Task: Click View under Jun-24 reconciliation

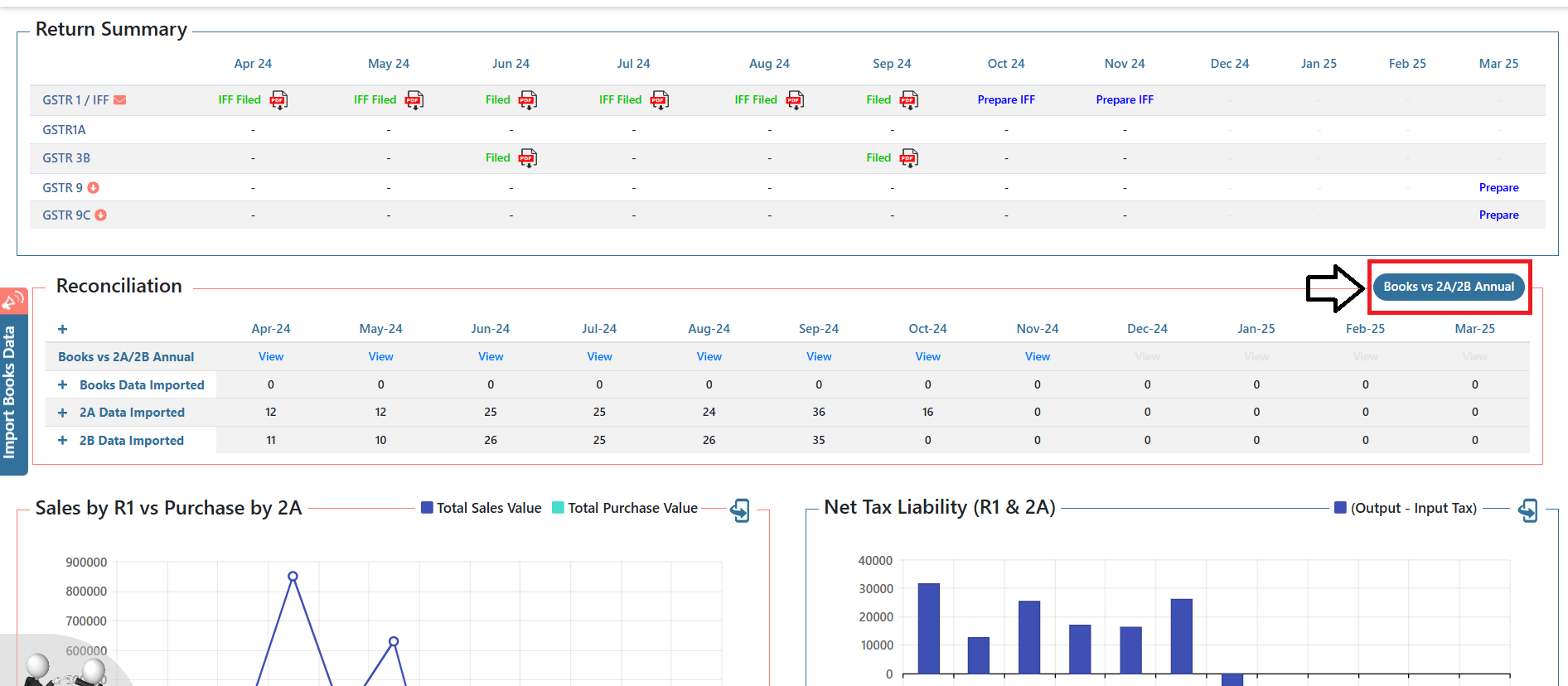Action: point(491,357)
